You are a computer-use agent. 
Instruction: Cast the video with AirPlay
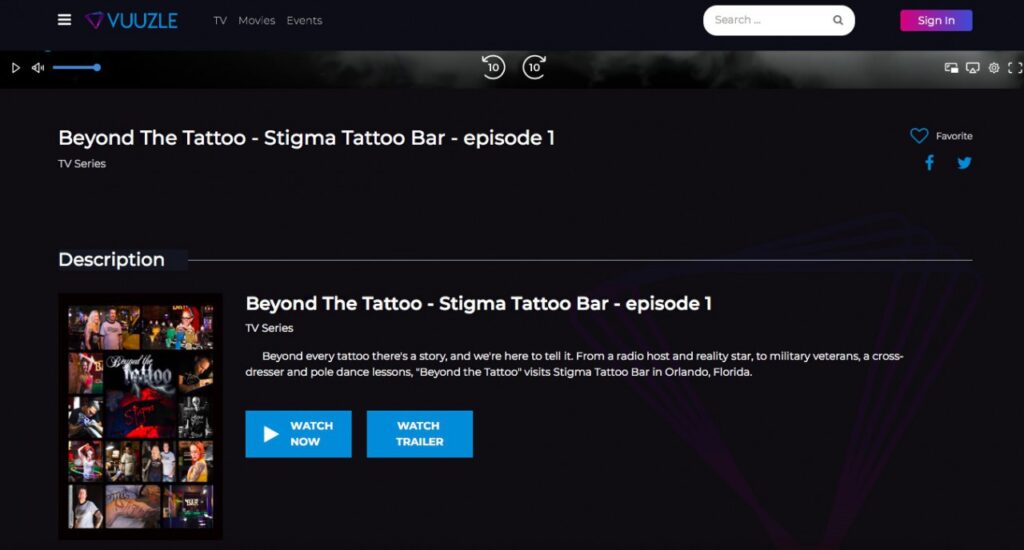click(972, 68)
